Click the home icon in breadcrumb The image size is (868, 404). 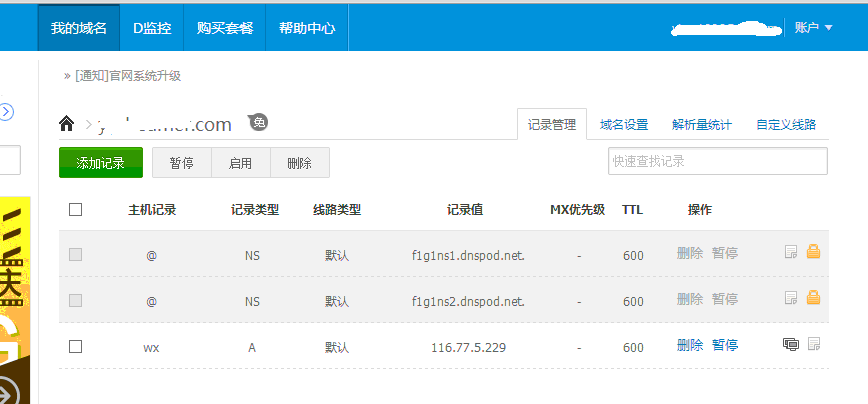66,123
